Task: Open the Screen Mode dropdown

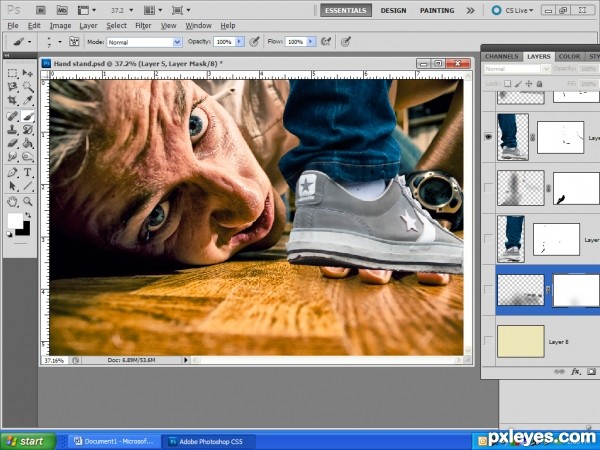Action: 181,10
